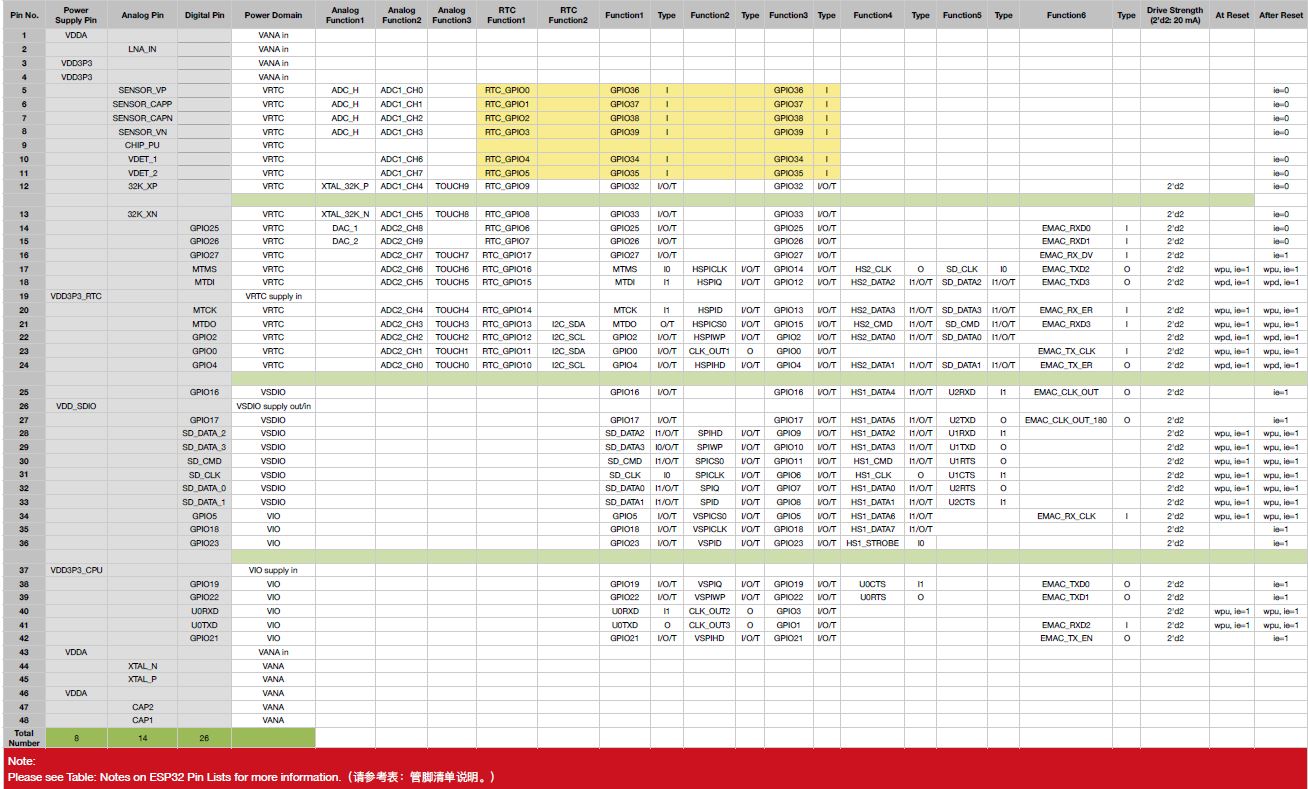Click the CAP2 analog pin cell
Viewport: 1308px width, 789px height.
click(142, 707)
